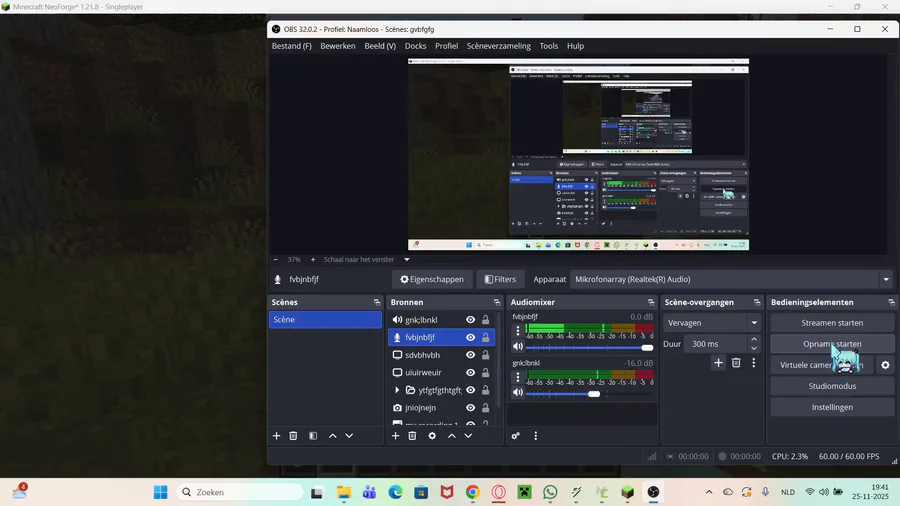Open the Tools menu
This screenshot has height=506, width=900.
[548, 46]
